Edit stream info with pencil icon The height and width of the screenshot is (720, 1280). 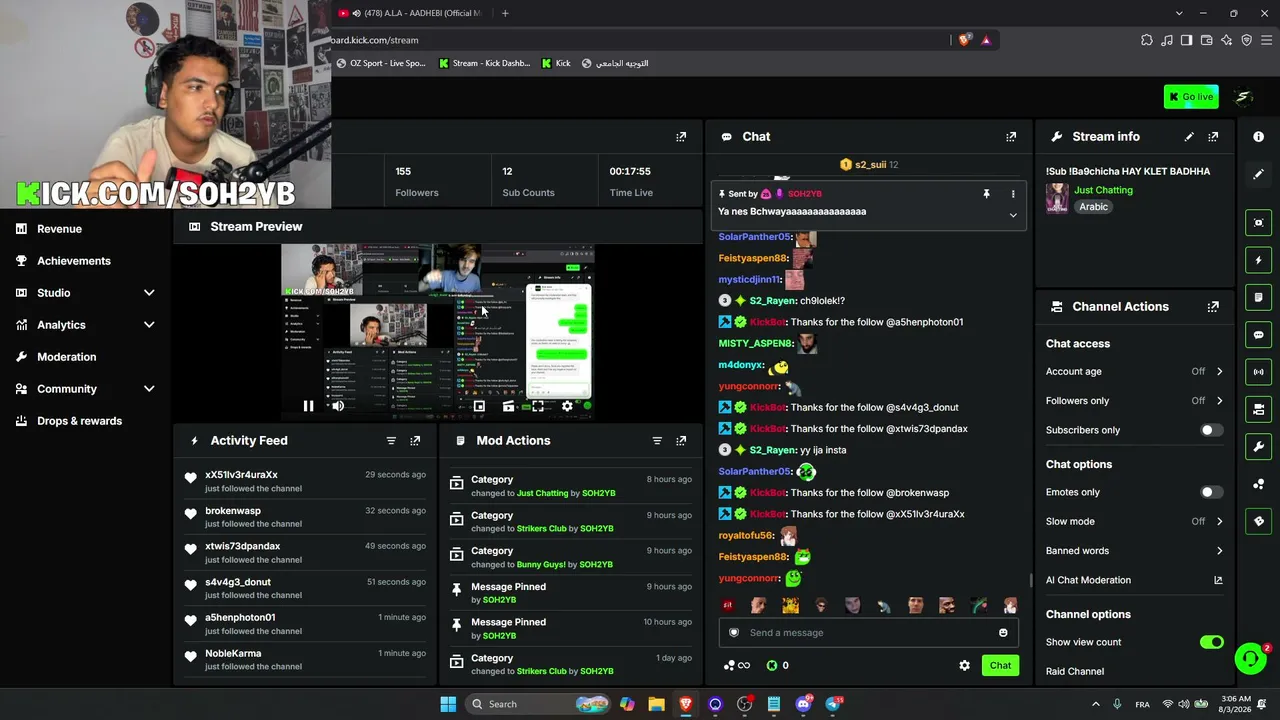(1189, 137)
